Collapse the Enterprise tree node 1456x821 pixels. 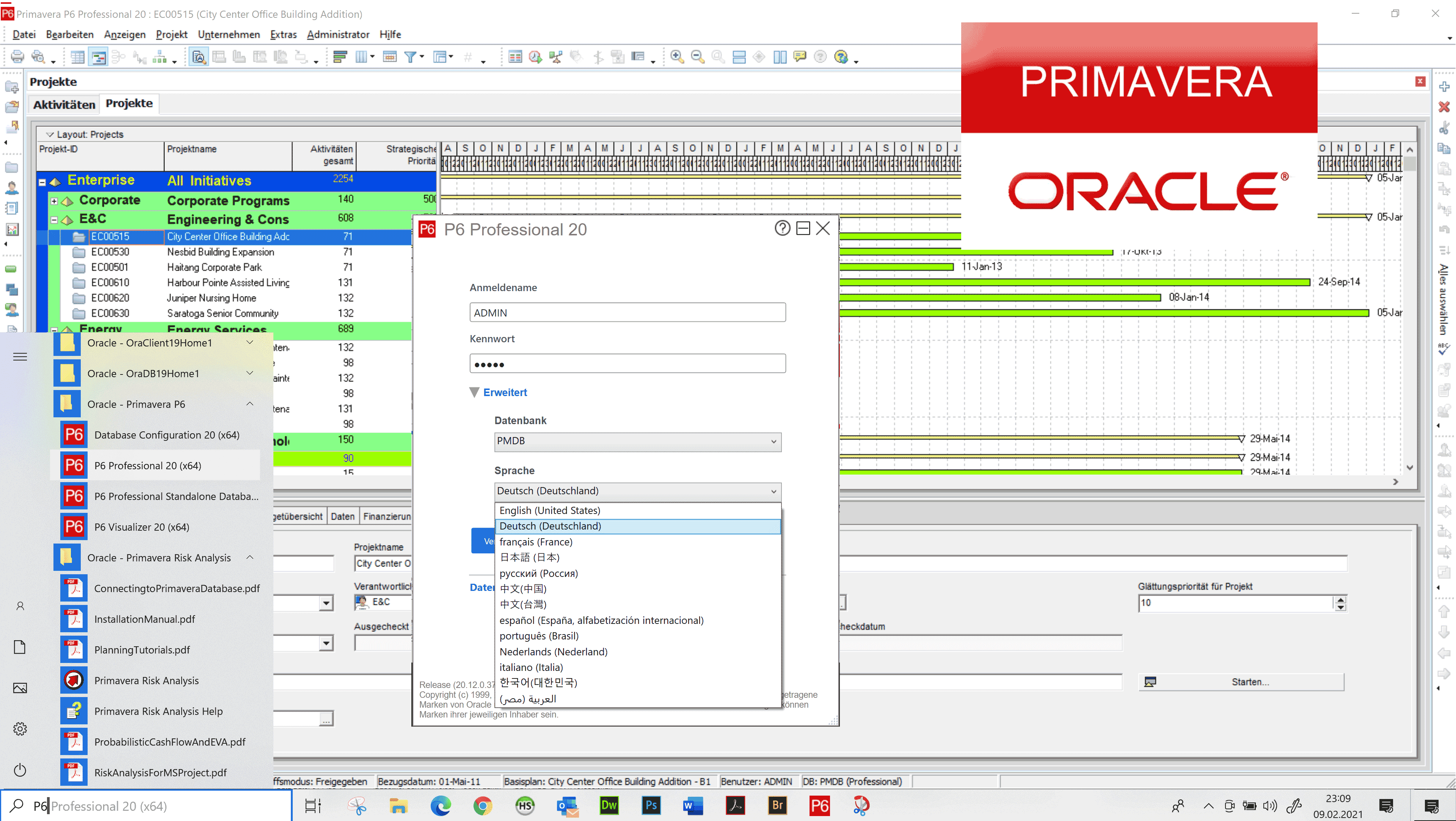[42, 182]
